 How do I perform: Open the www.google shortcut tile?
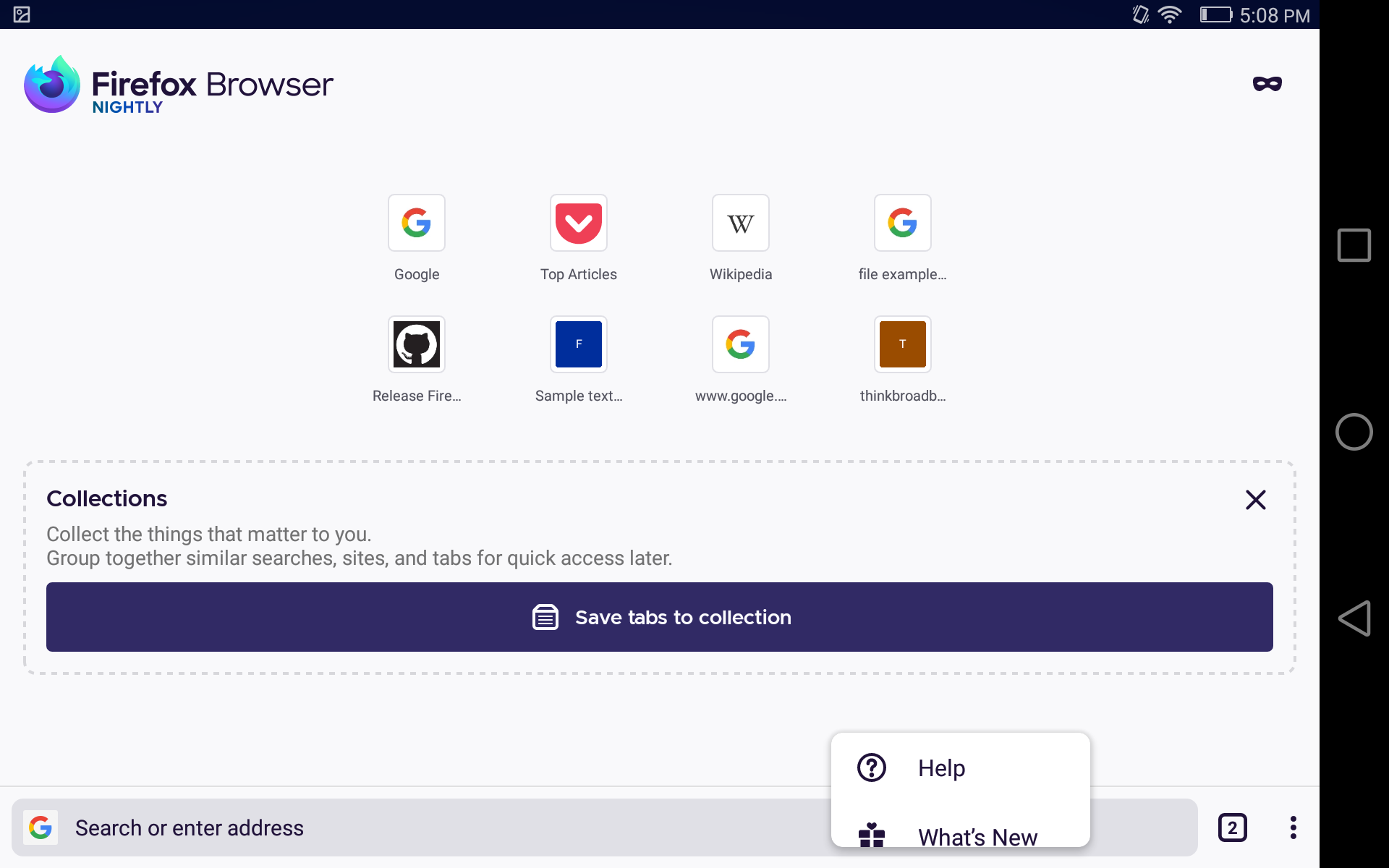click(x=740, y=344)
